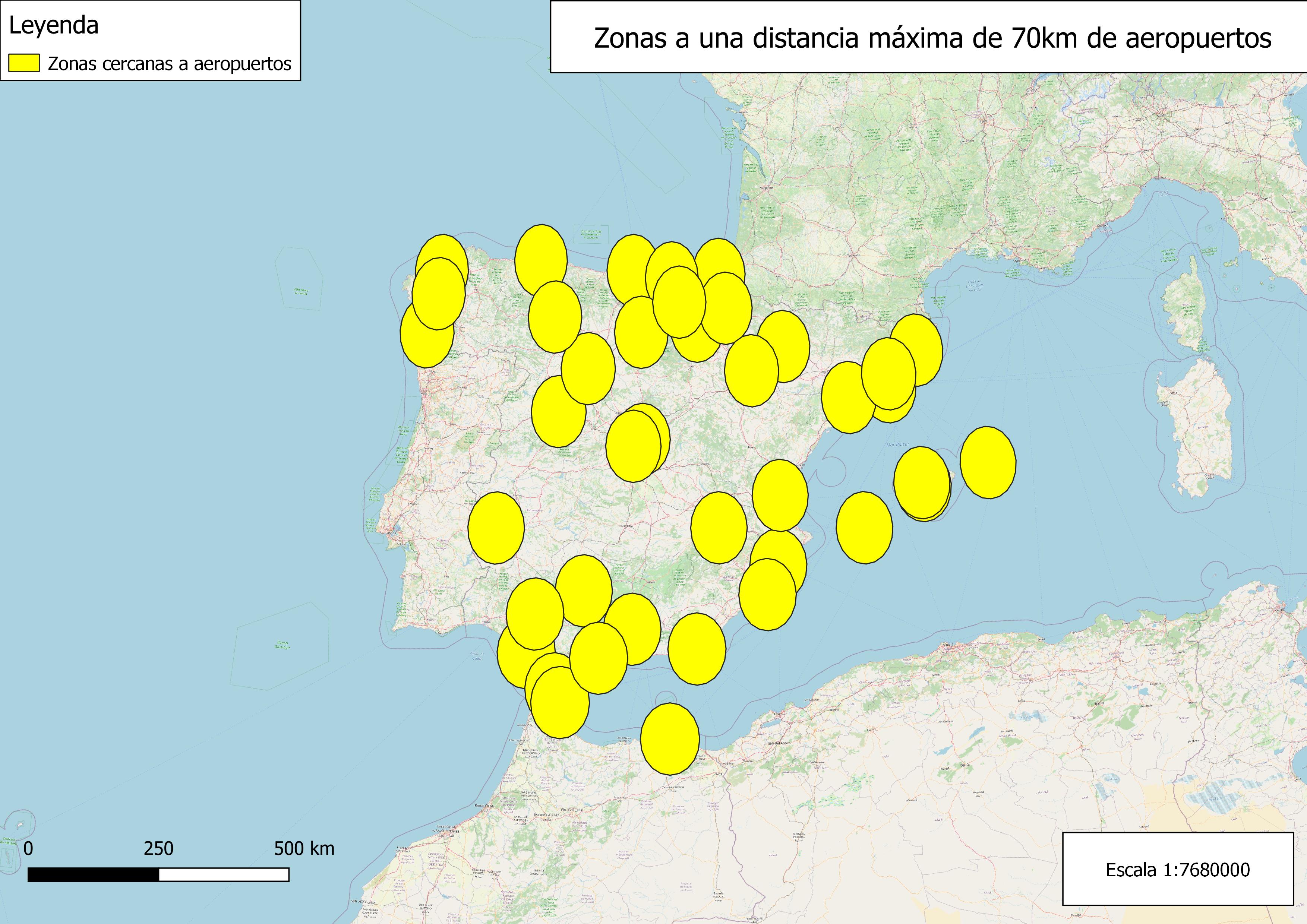Click the black segment of scale bar
The height and width of the screenshot is (924, 1307).
(x=93, y=874)
